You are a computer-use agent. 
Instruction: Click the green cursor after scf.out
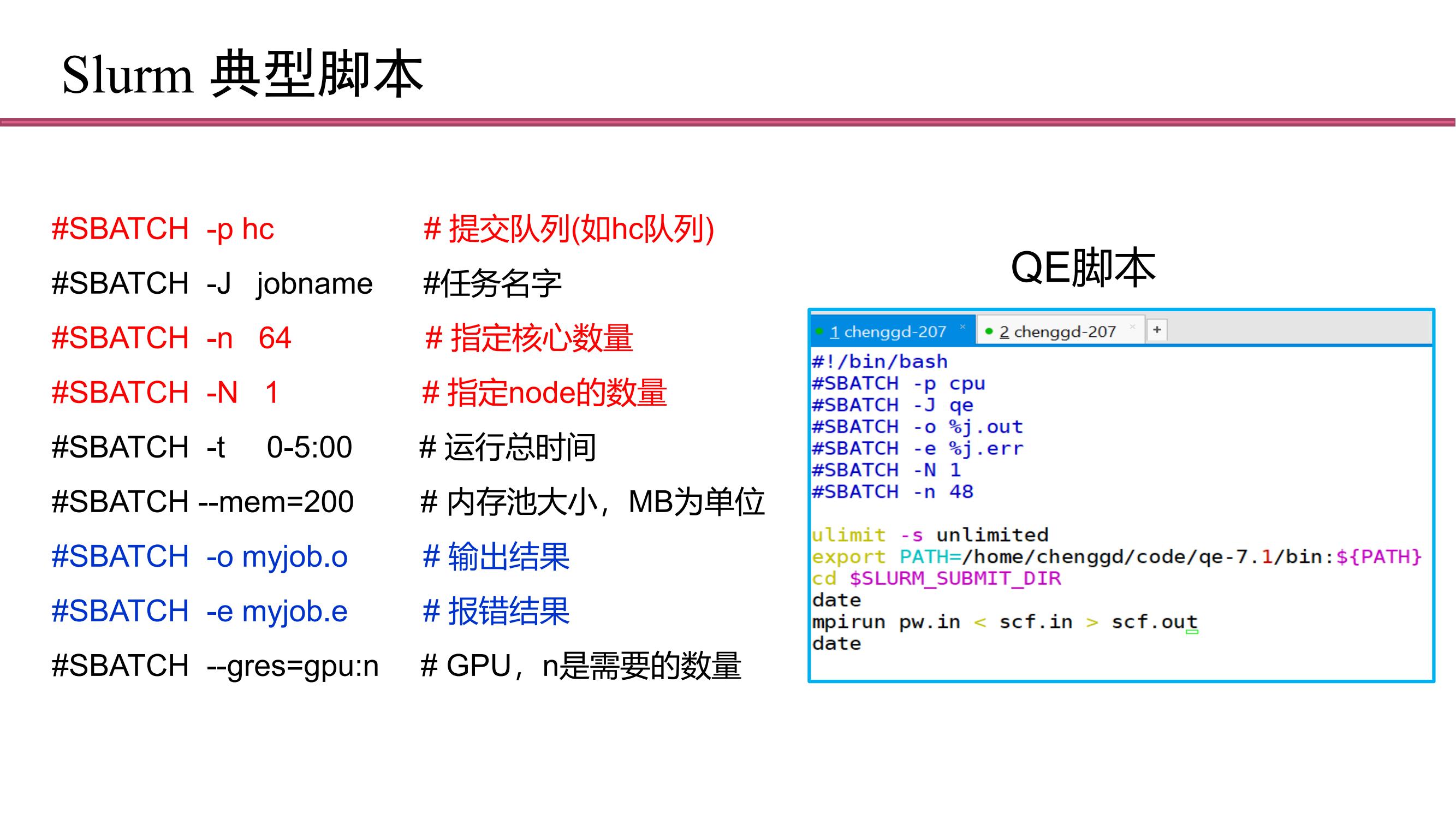[1192, 631]
